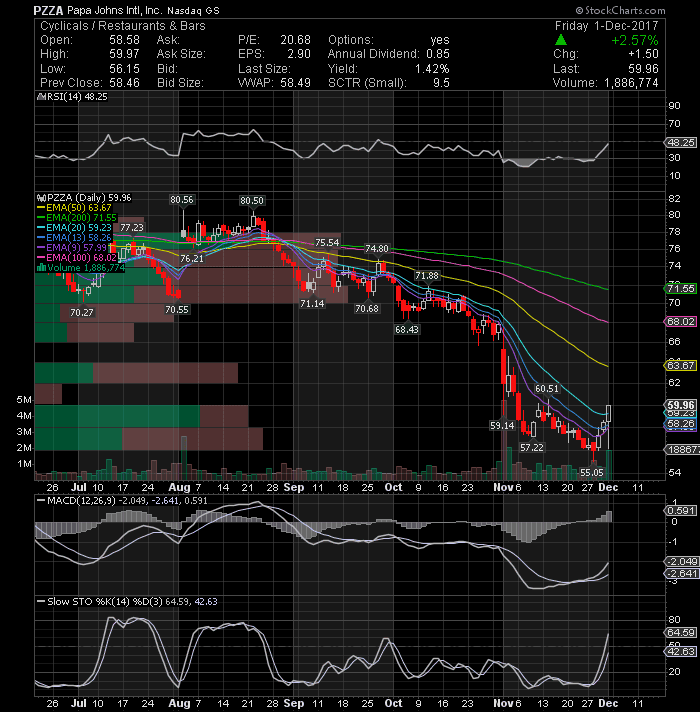This screenshot has height=712, width=700.
Task: Click the volume bars icon in the legend
Action: [41, 268]
